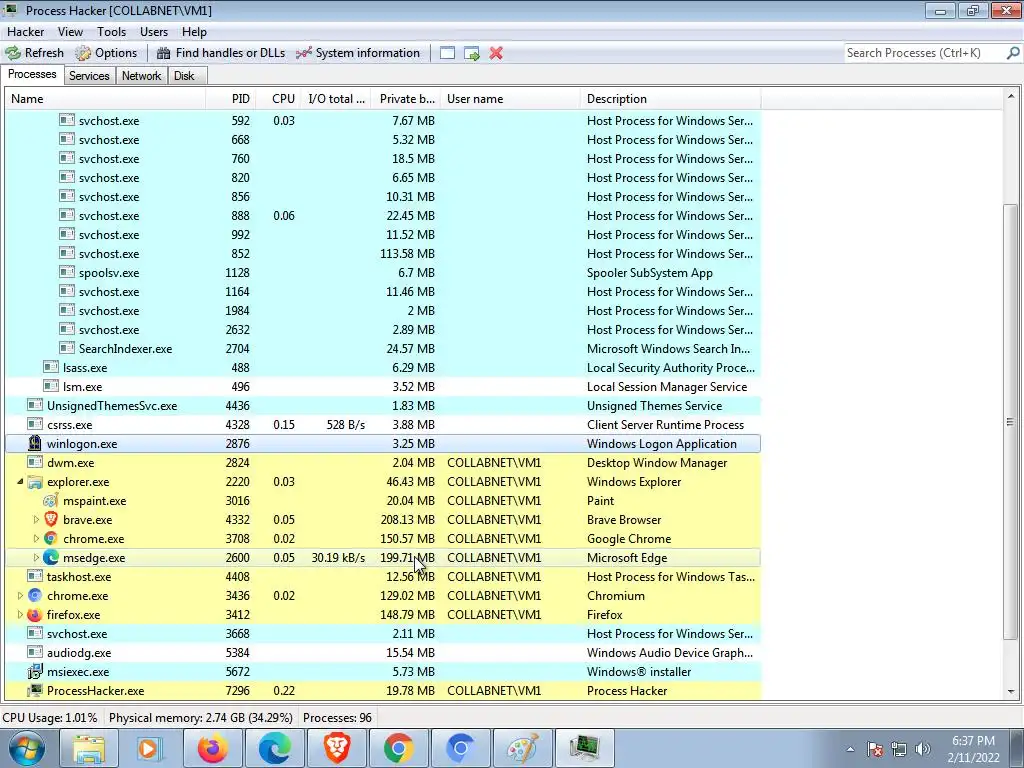
Task: Click the Refresh toolbar button
Action: click(x=35, y=53)
